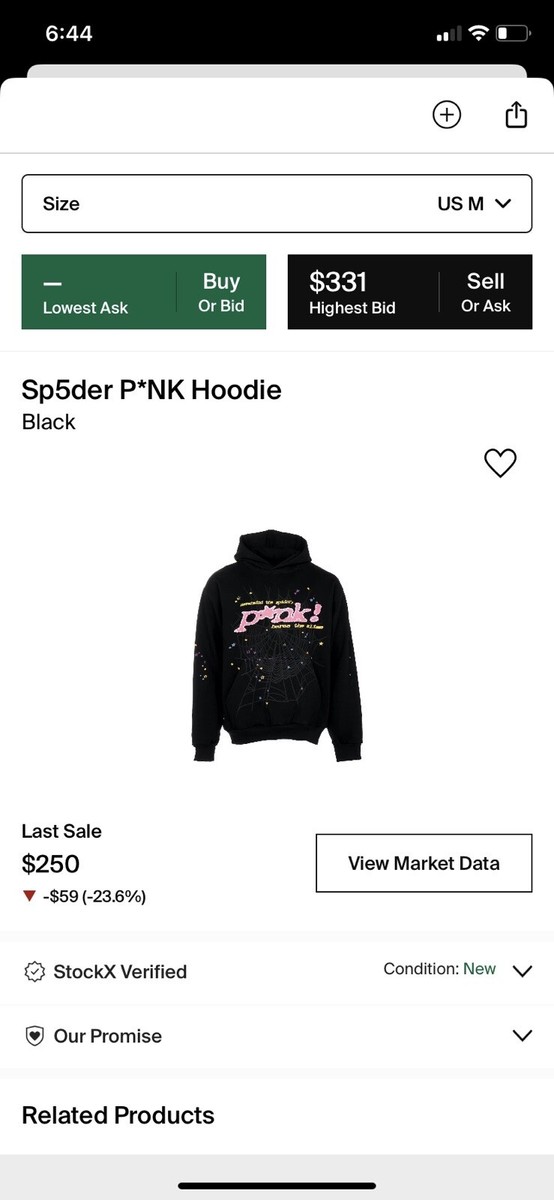Tap the cellular signal bars icon
554x1200 pixels.
pos(449,35)
